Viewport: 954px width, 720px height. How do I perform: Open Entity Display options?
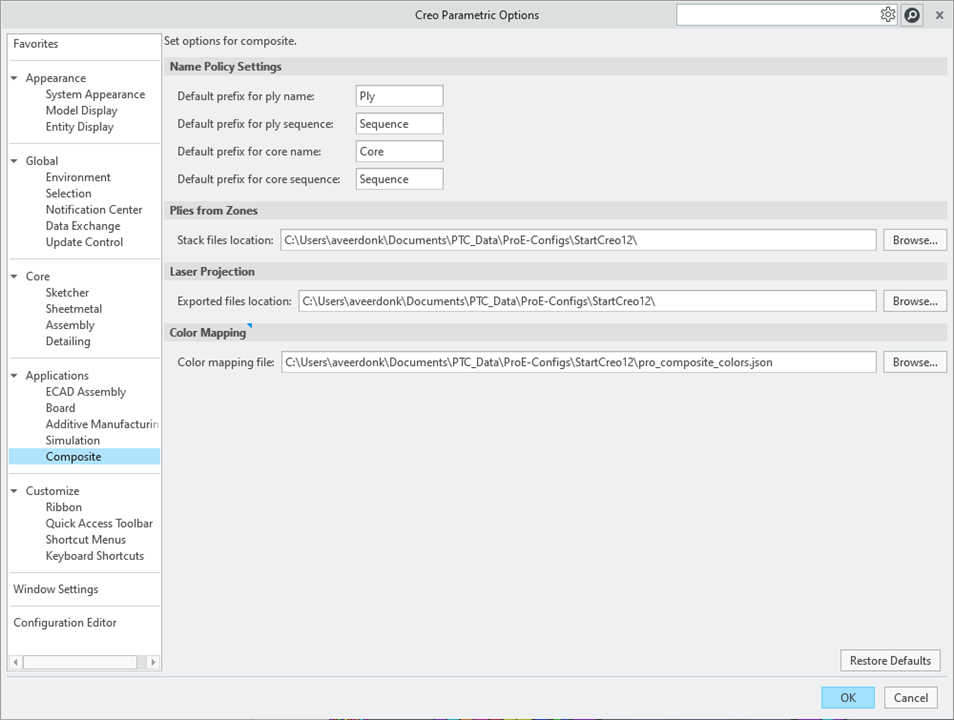80,127
